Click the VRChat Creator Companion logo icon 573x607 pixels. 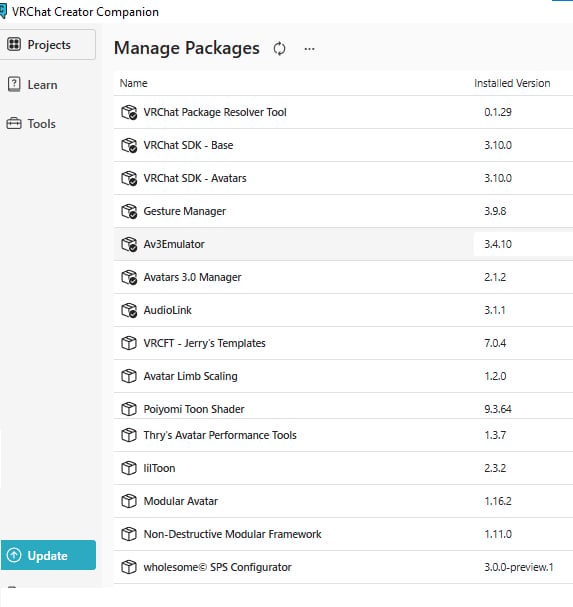tap(3, 11)
